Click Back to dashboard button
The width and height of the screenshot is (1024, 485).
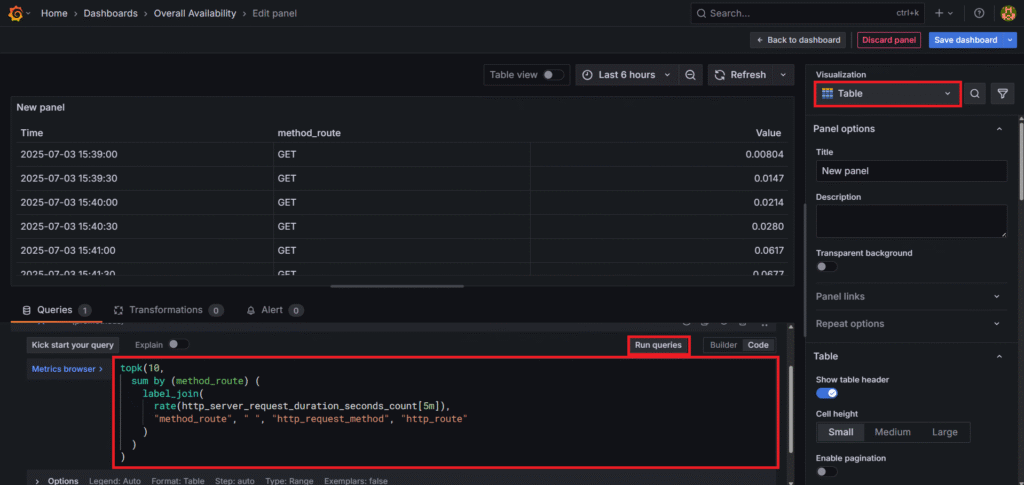click(x=798, y=40)
